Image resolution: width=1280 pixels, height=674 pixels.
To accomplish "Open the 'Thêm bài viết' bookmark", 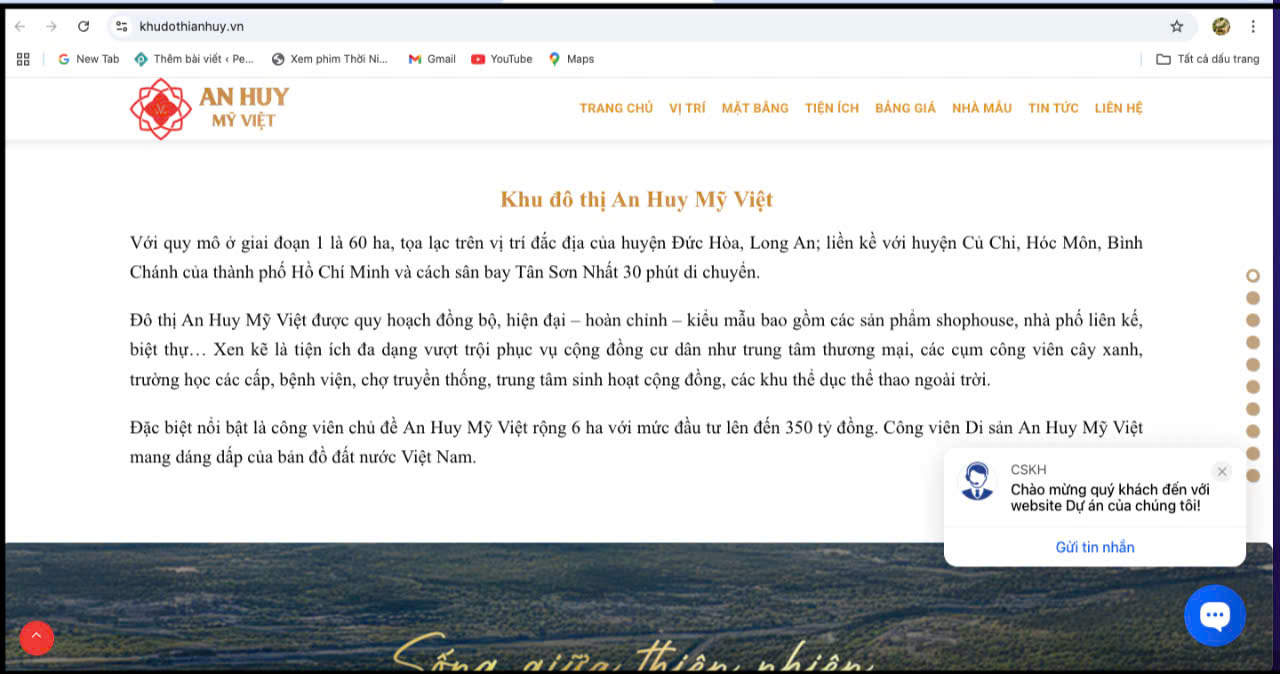I will click(x=194, y=59).
